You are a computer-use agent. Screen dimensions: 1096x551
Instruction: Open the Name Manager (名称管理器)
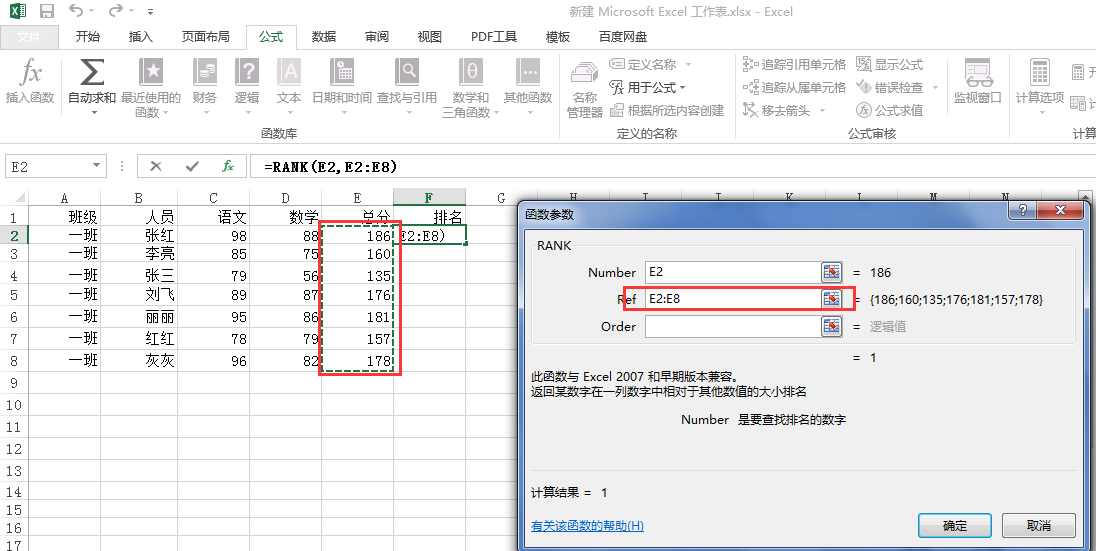[x=584, y=89]
